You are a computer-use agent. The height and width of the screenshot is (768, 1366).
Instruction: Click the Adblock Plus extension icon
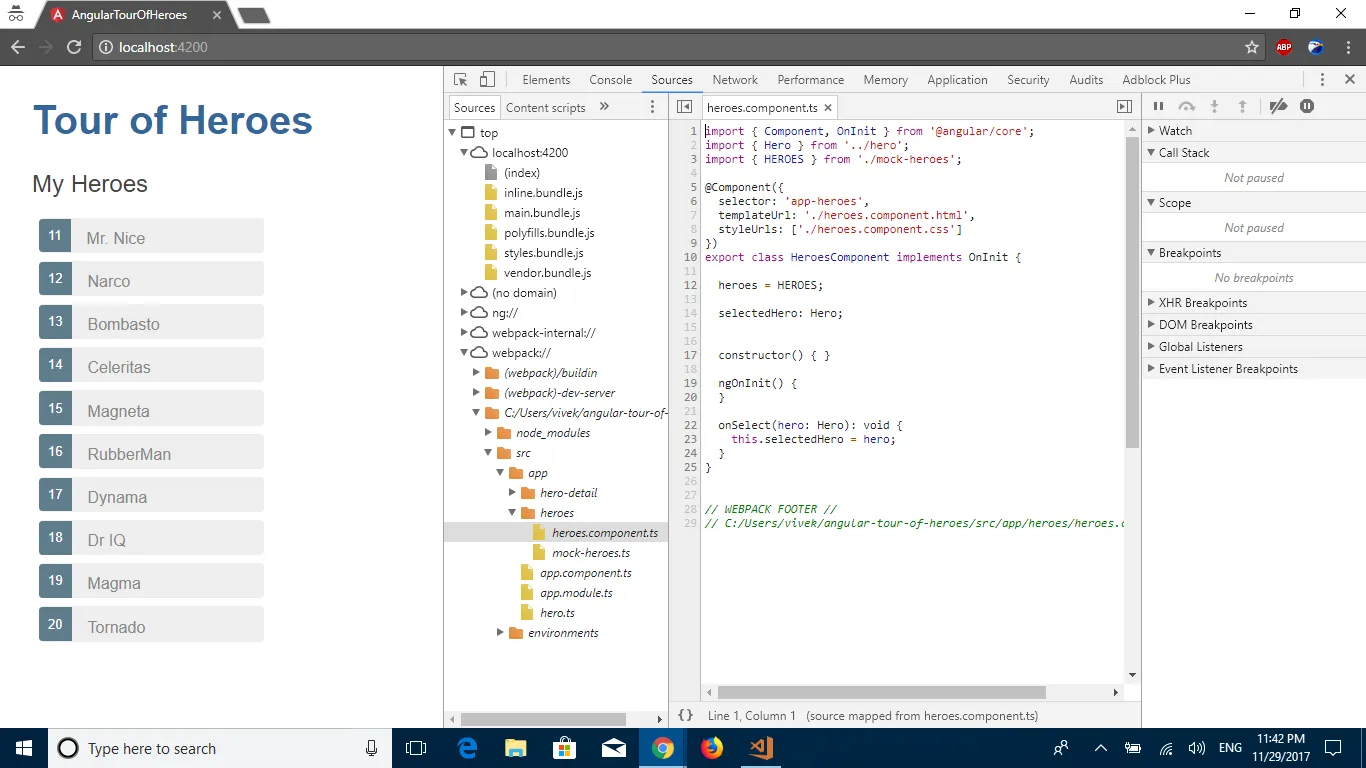[x=1283, y=47]
